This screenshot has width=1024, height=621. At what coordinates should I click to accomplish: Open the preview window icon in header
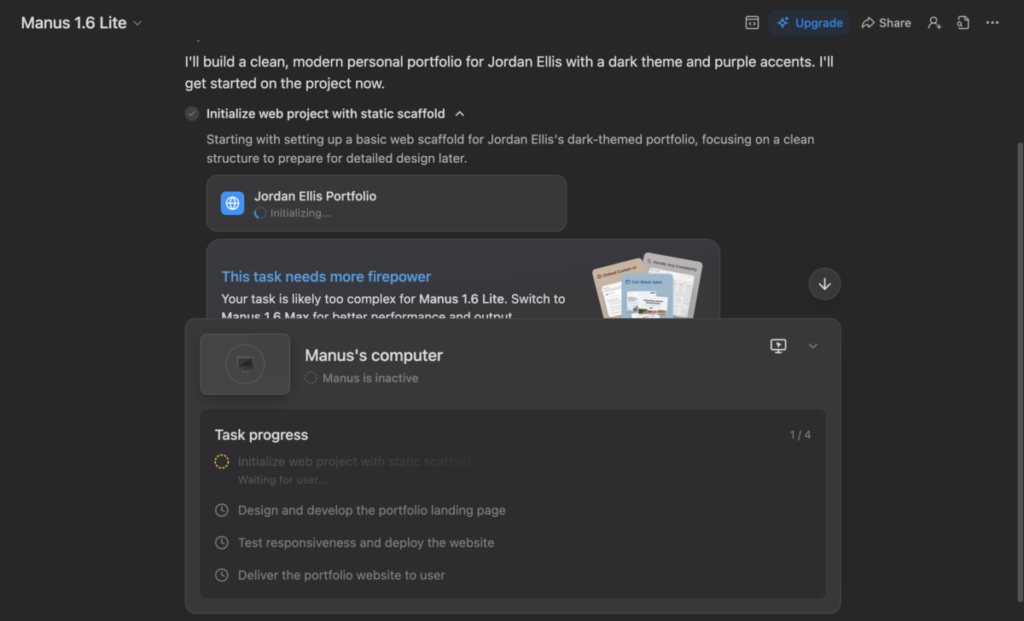(x=752, y=23)
